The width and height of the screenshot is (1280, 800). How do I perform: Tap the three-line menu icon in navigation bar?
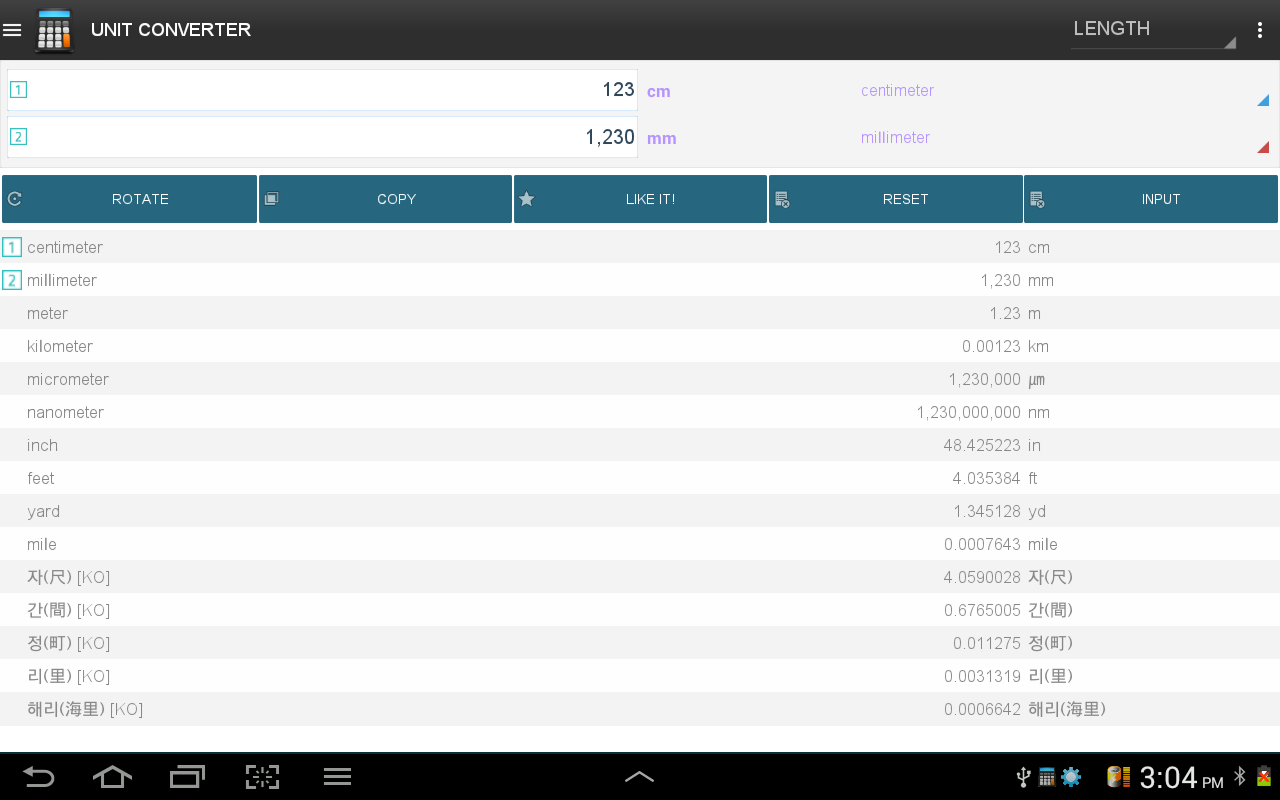(x=337, y=777)
